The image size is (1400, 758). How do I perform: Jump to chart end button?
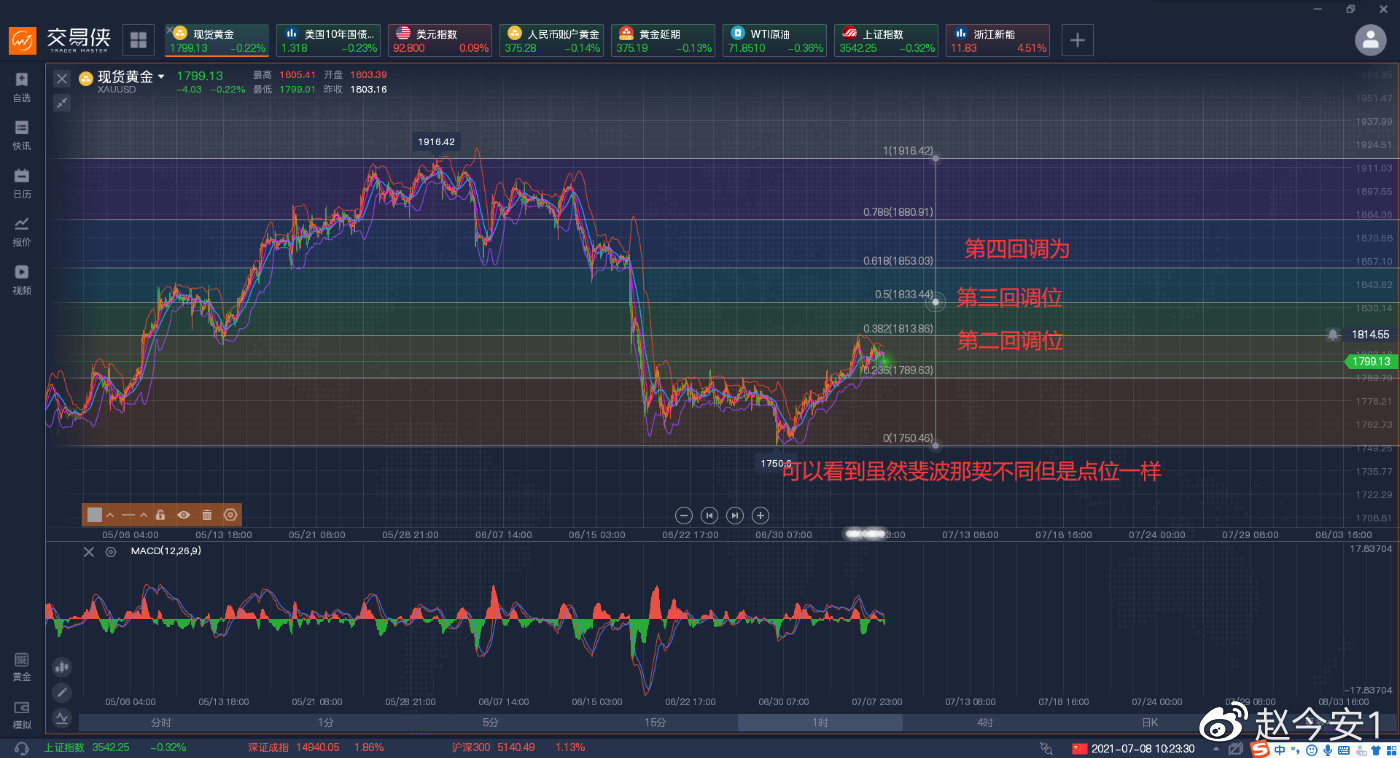point(735,515)
